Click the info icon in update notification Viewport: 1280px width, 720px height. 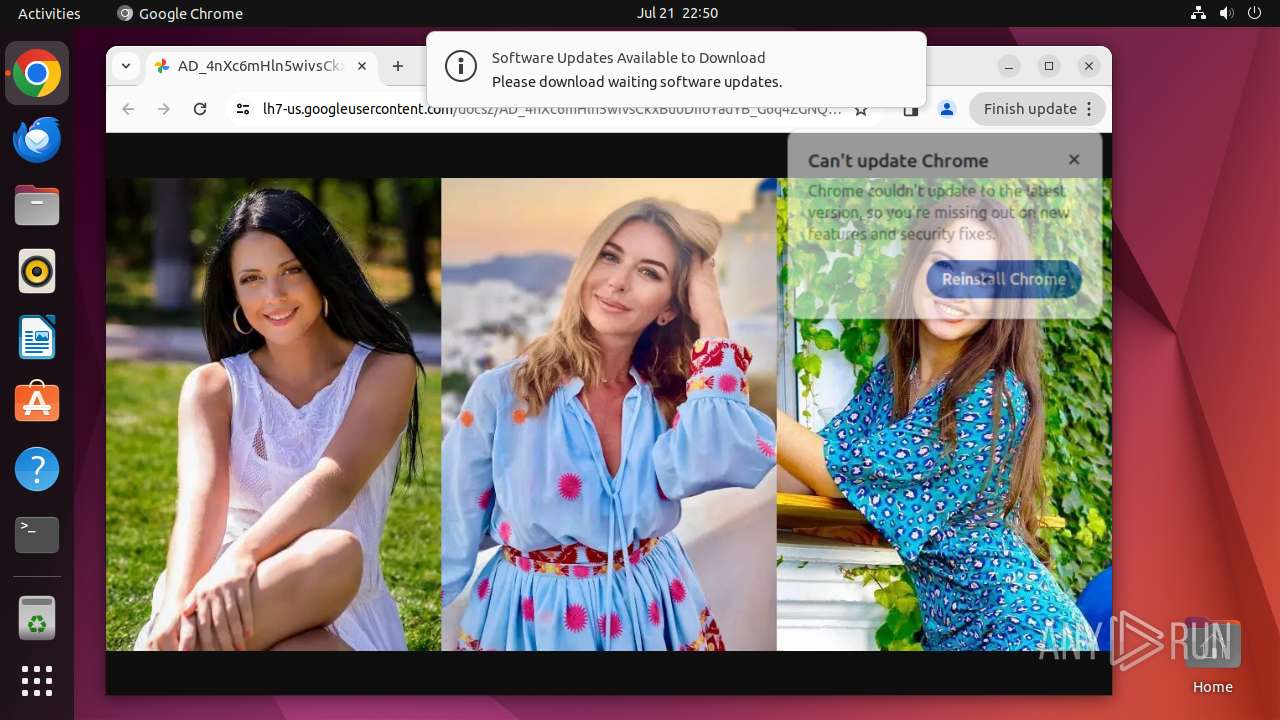click(x=460, y=68)
